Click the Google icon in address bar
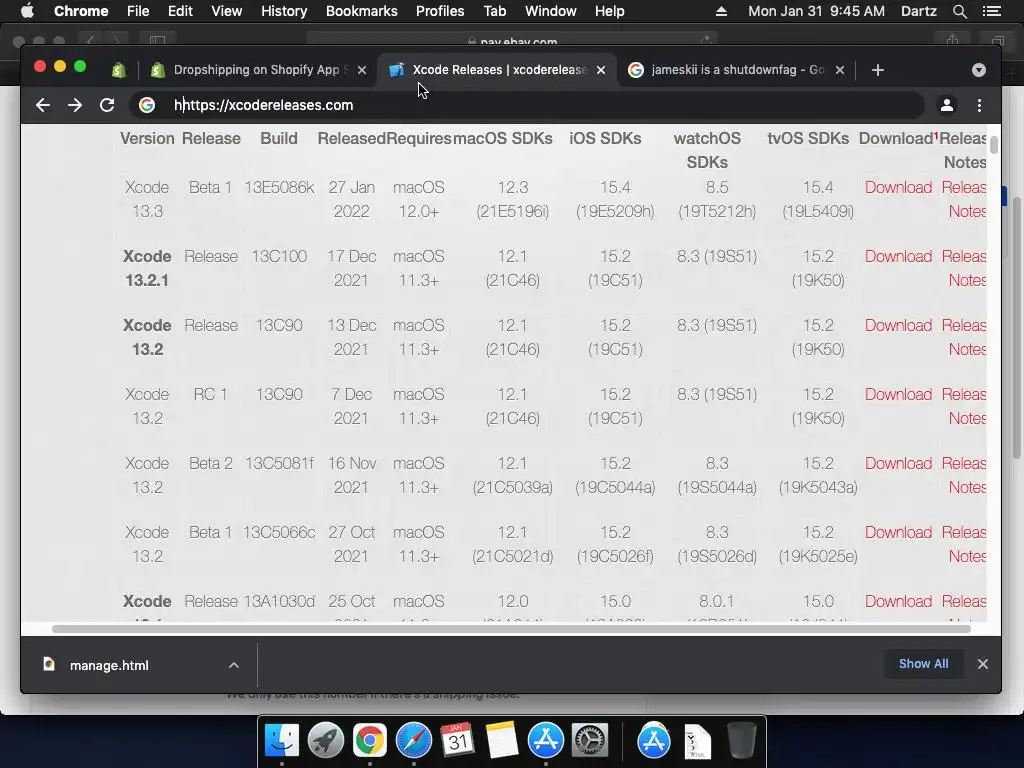The width and height of the screenshot is (1024, 768). 147,105
